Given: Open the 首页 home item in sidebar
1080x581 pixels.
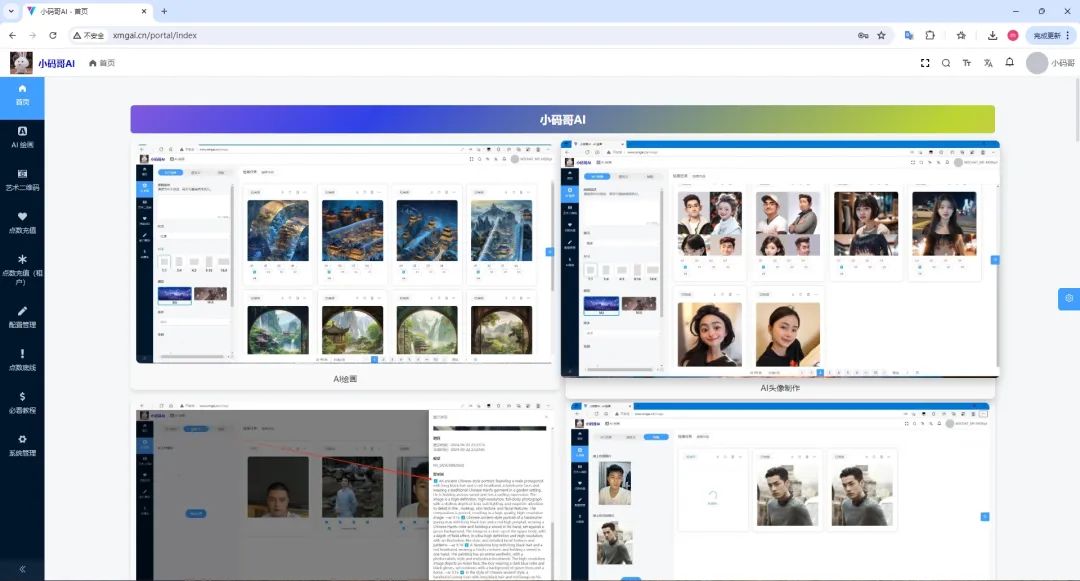Looking at the screenshot, I should point(22,95).
